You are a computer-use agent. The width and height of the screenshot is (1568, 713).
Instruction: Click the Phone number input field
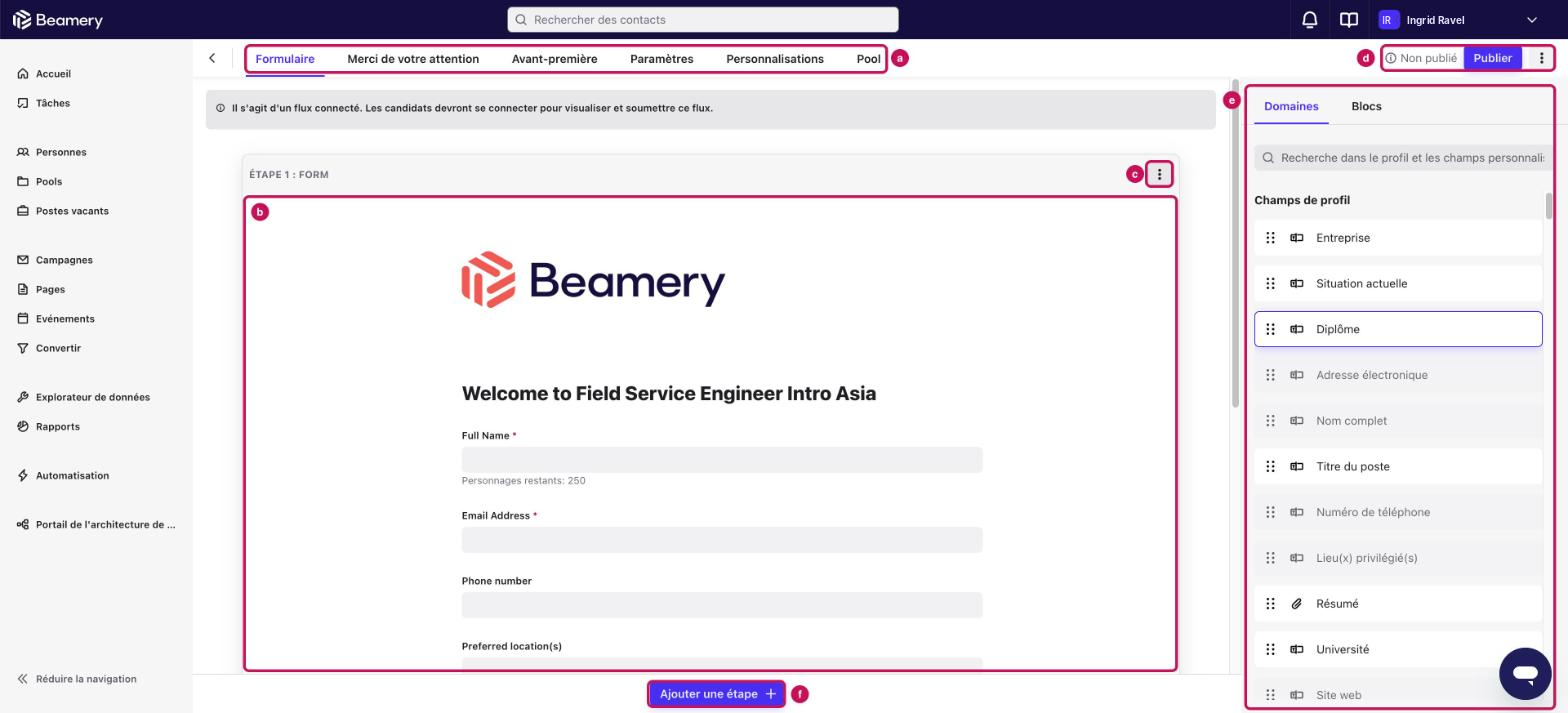coord(722,605)
